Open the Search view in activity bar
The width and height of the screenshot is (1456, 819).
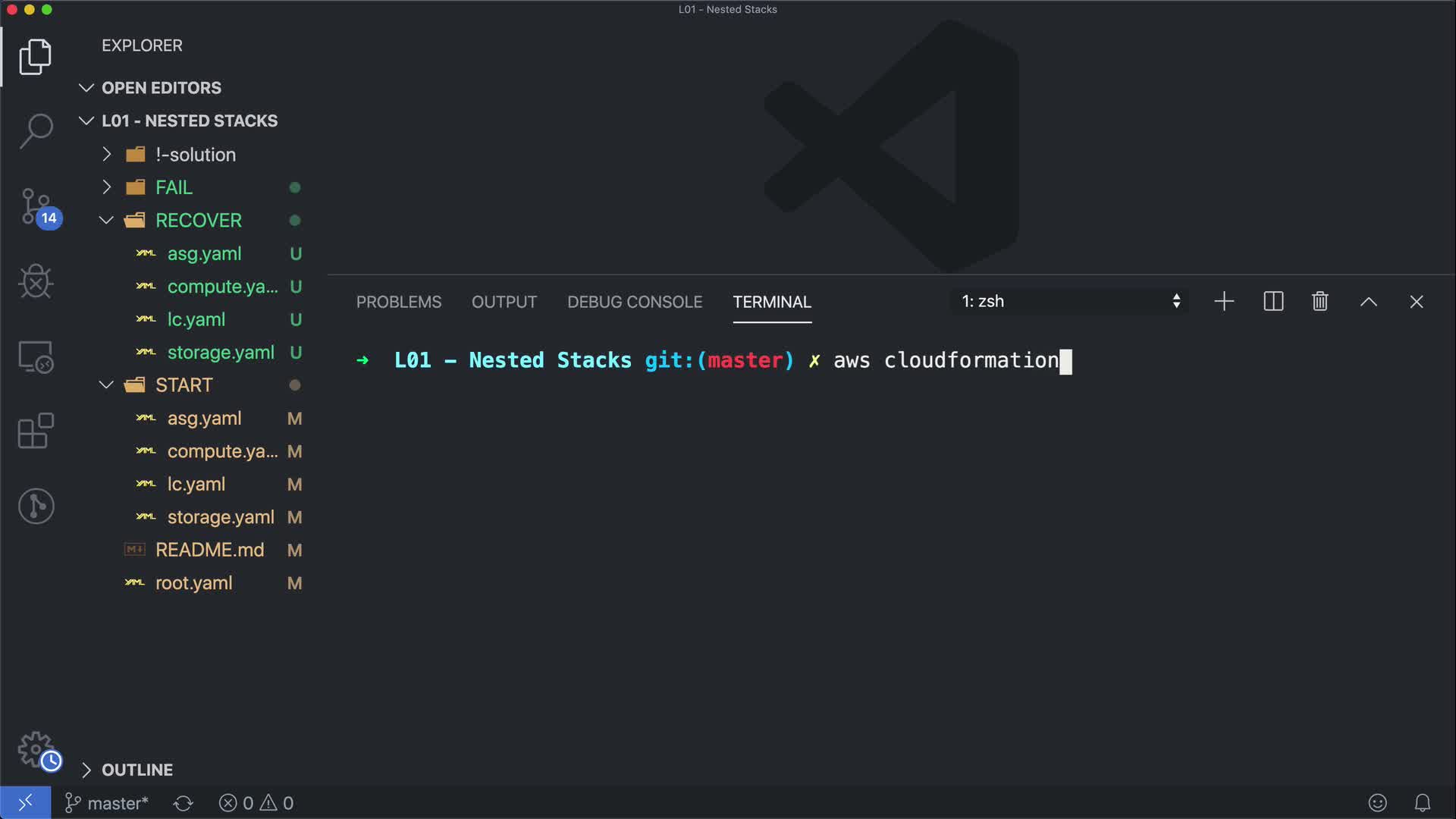(36, 130)
